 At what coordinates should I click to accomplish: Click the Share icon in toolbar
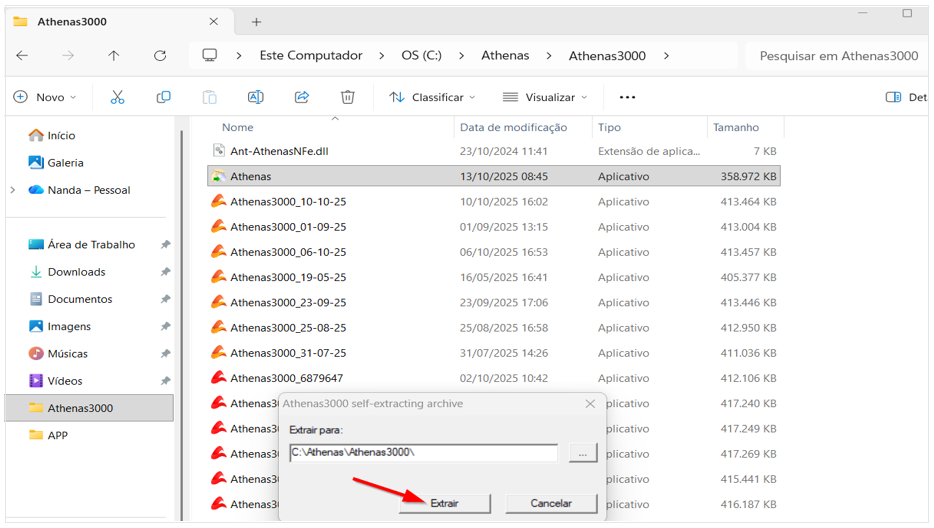(x=301, y=97)
